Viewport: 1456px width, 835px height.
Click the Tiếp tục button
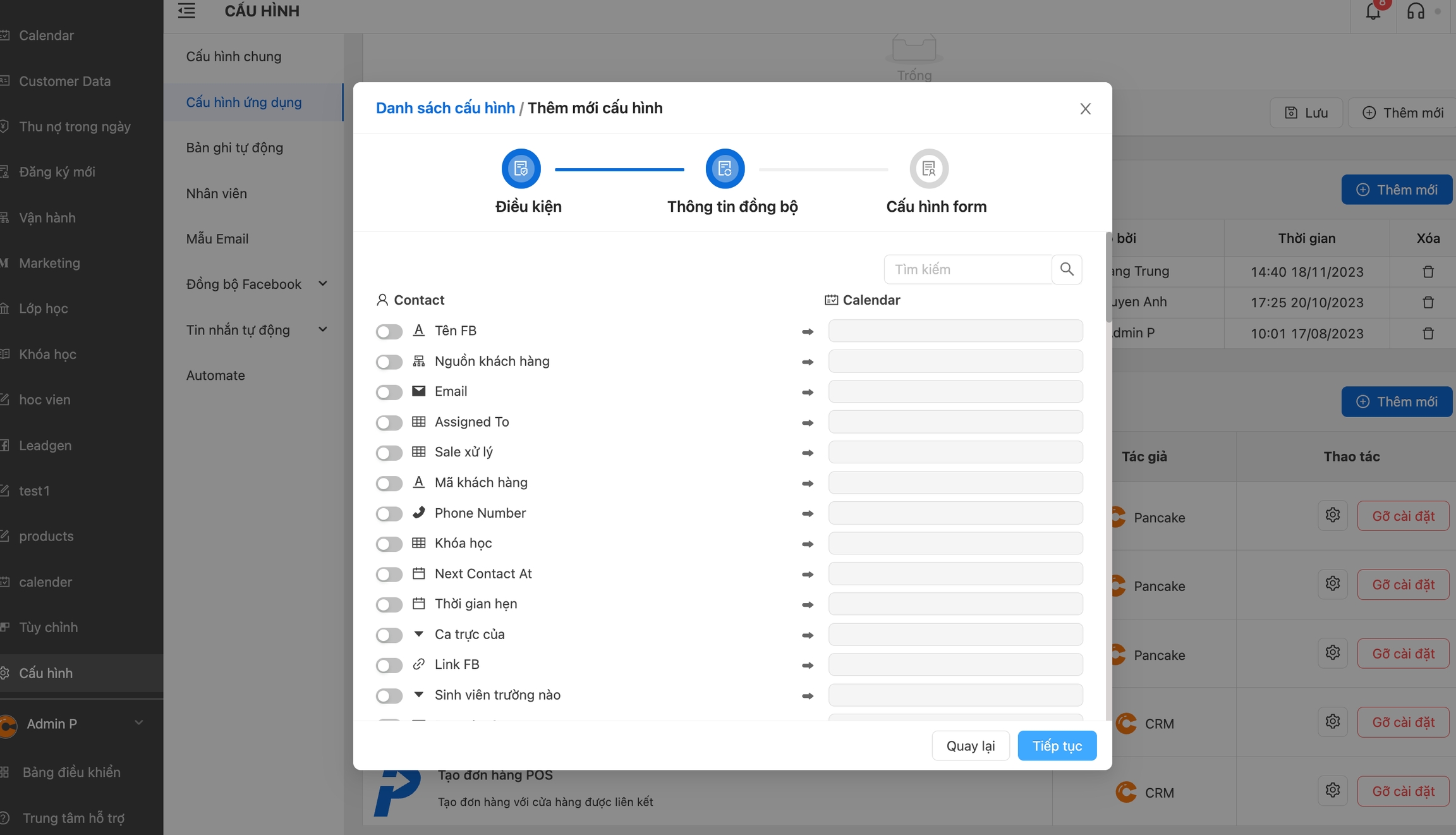1057,746
